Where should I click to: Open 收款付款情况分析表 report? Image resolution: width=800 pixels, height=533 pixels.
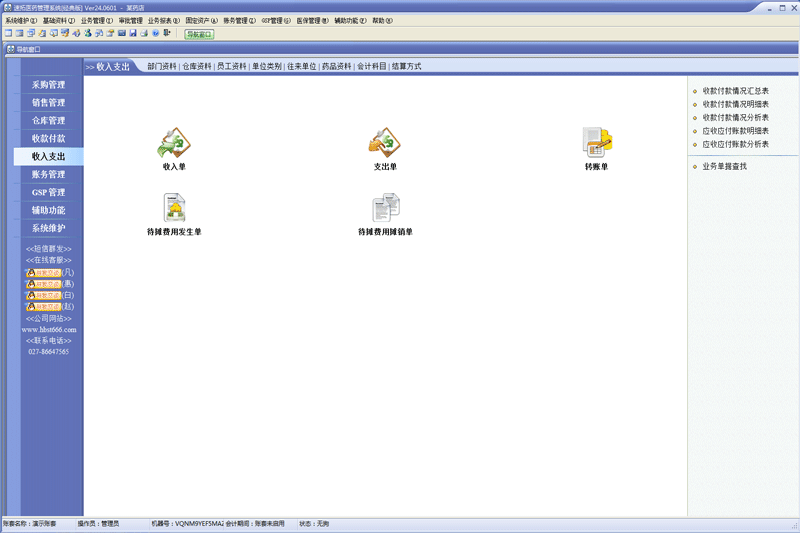(x=736, y=118)
